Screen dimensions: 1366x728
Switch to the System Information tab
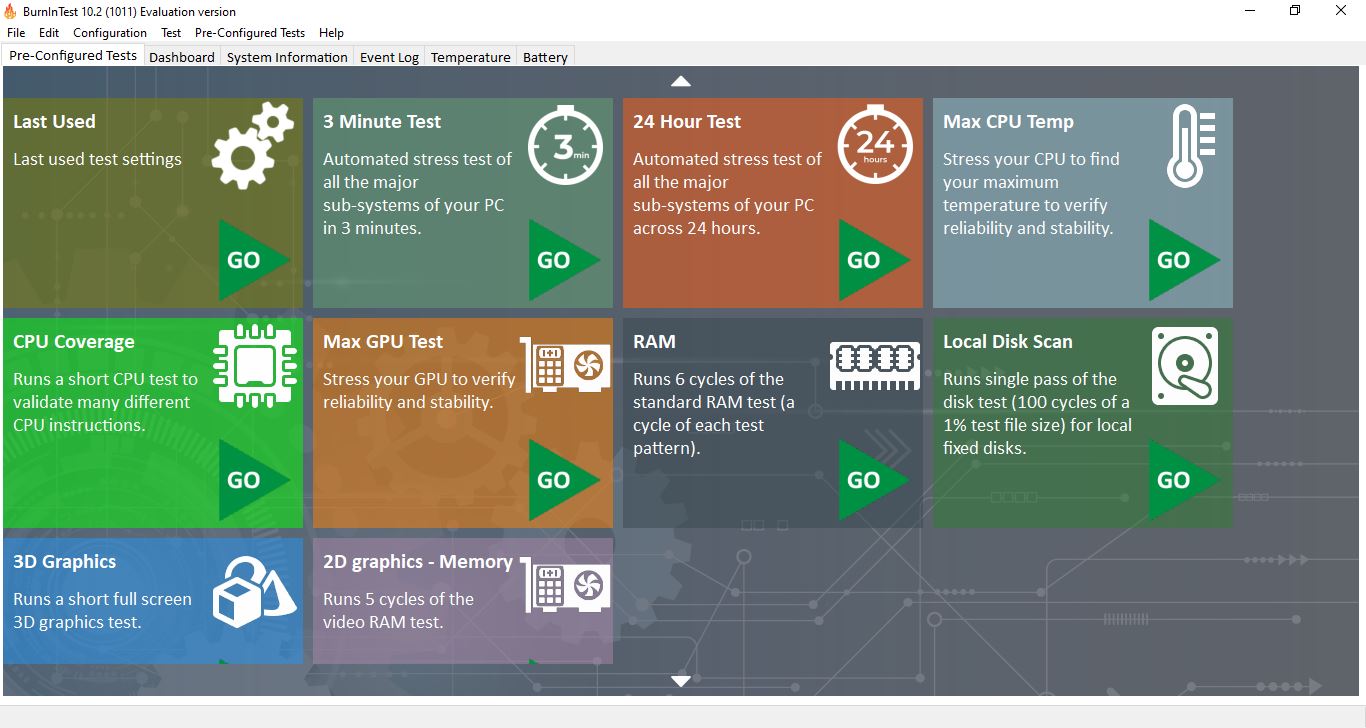[x=287, y=57]
